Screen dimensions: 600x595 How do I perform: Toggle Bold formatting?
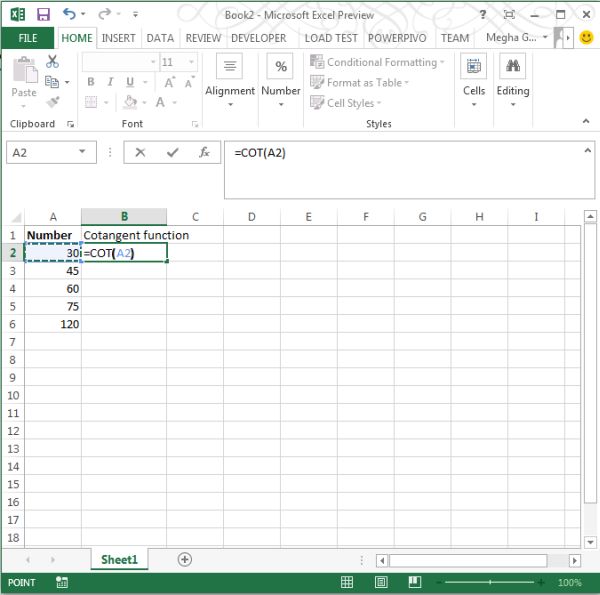pyautogui.click(x=91, y=82)
